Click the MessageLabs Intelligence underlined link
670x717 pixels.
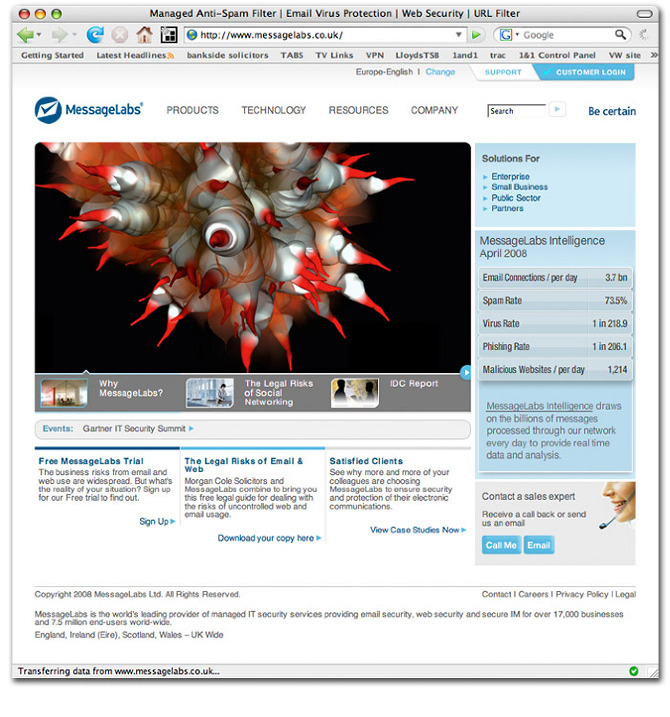point(539,406)
